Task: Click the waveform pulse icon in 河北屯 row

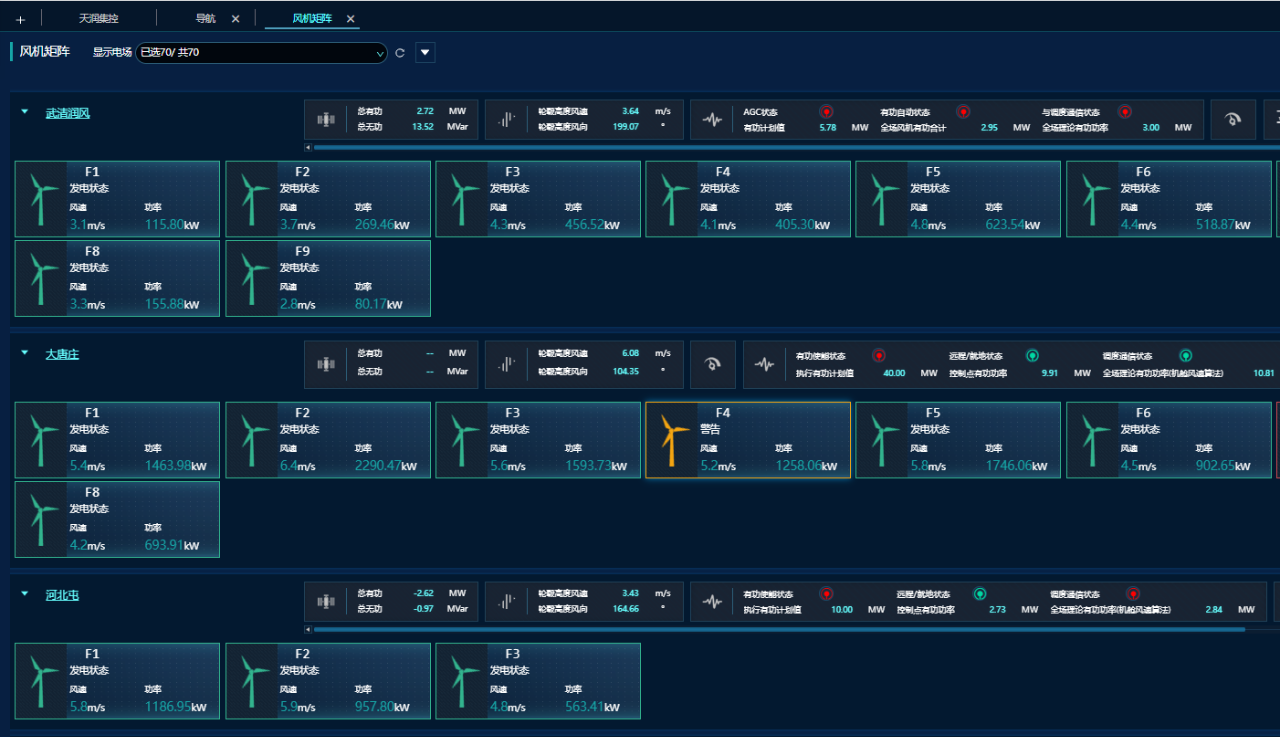Action: (712, 602)
